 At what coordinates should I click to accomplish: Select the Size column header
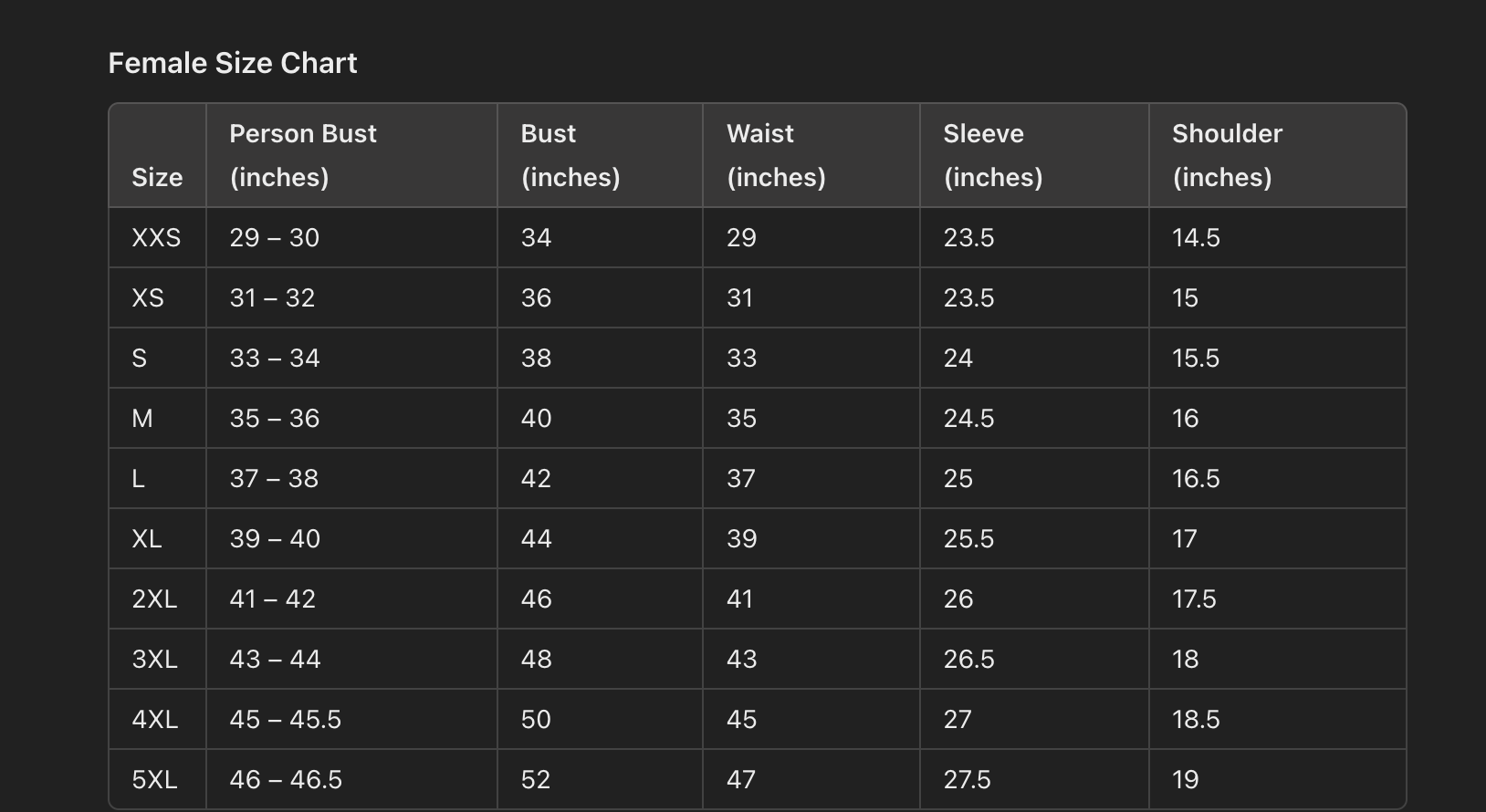point(157,177)
